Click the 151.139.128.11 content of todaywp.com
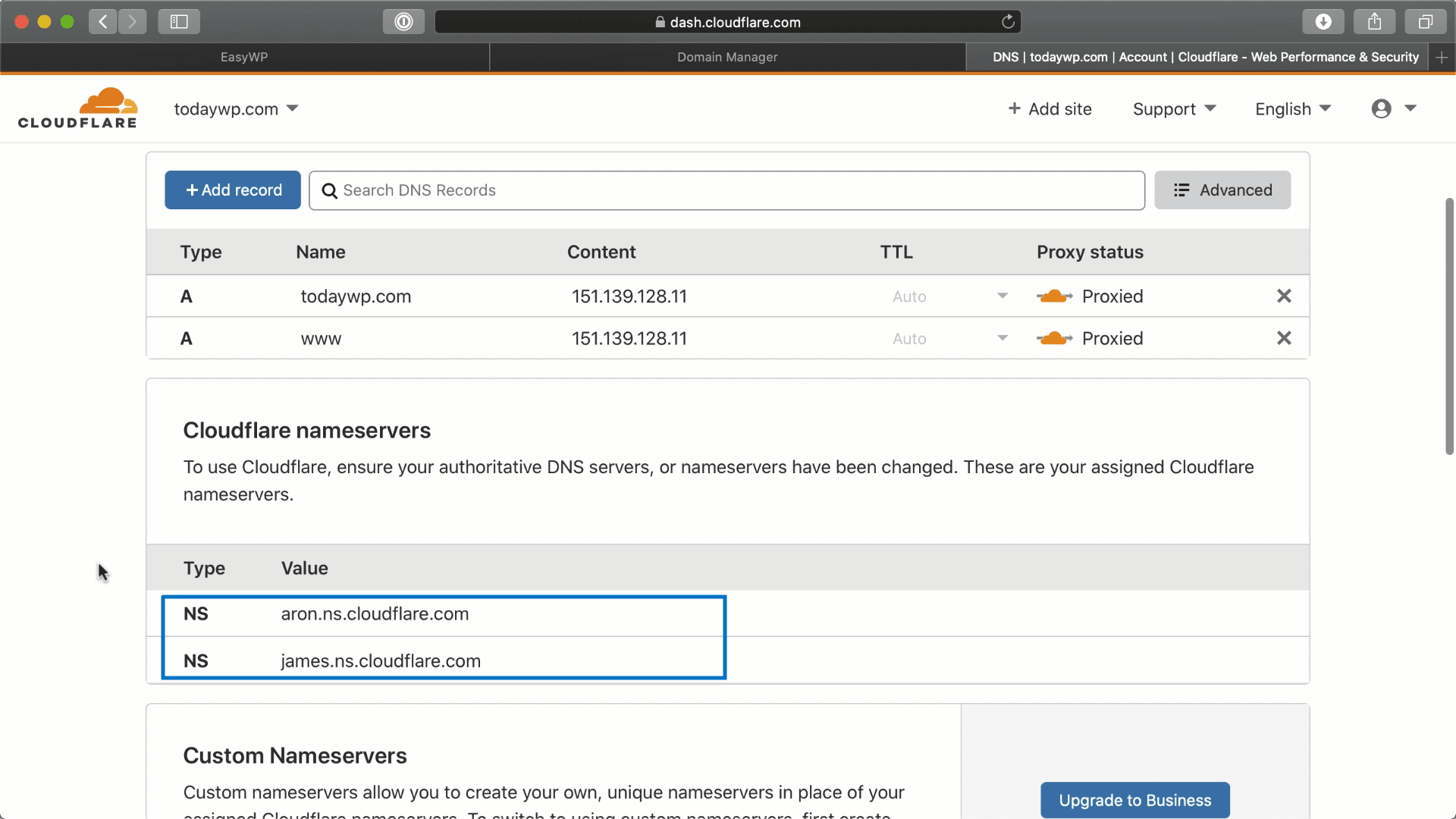 (x=629, y=296)
